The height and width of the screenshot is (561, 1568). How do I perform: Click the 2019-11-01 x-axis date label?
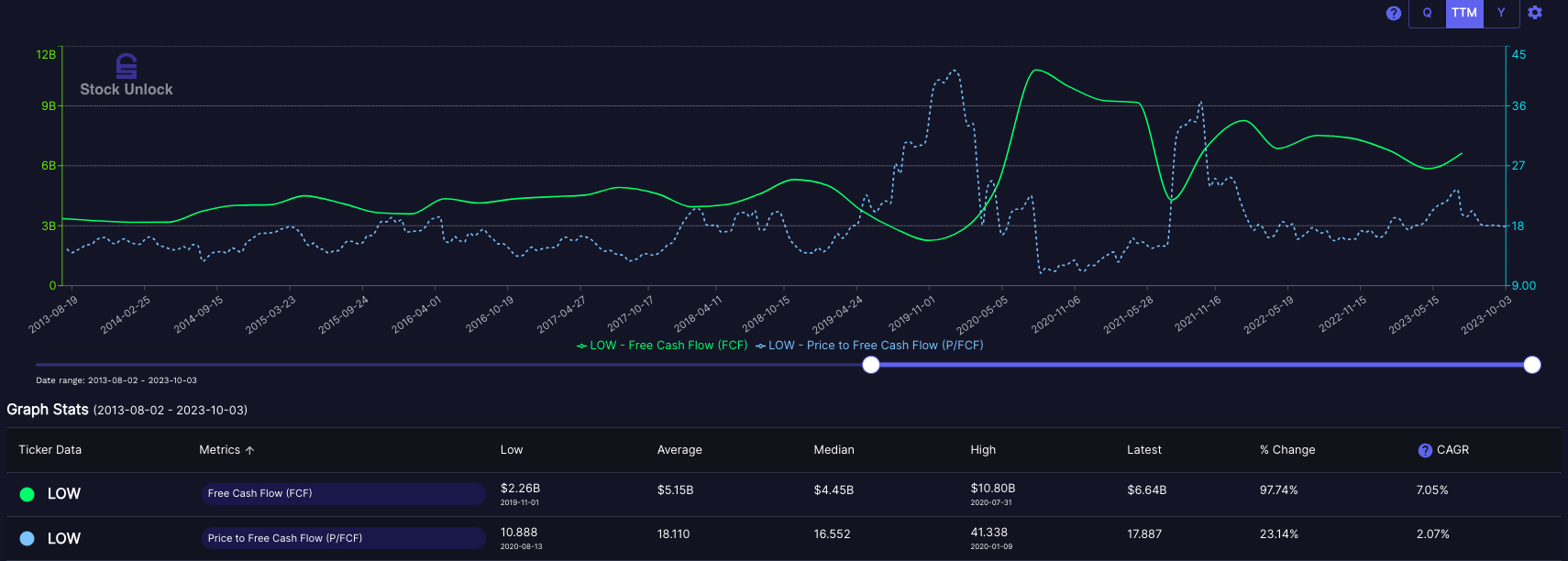pos(911,314)
